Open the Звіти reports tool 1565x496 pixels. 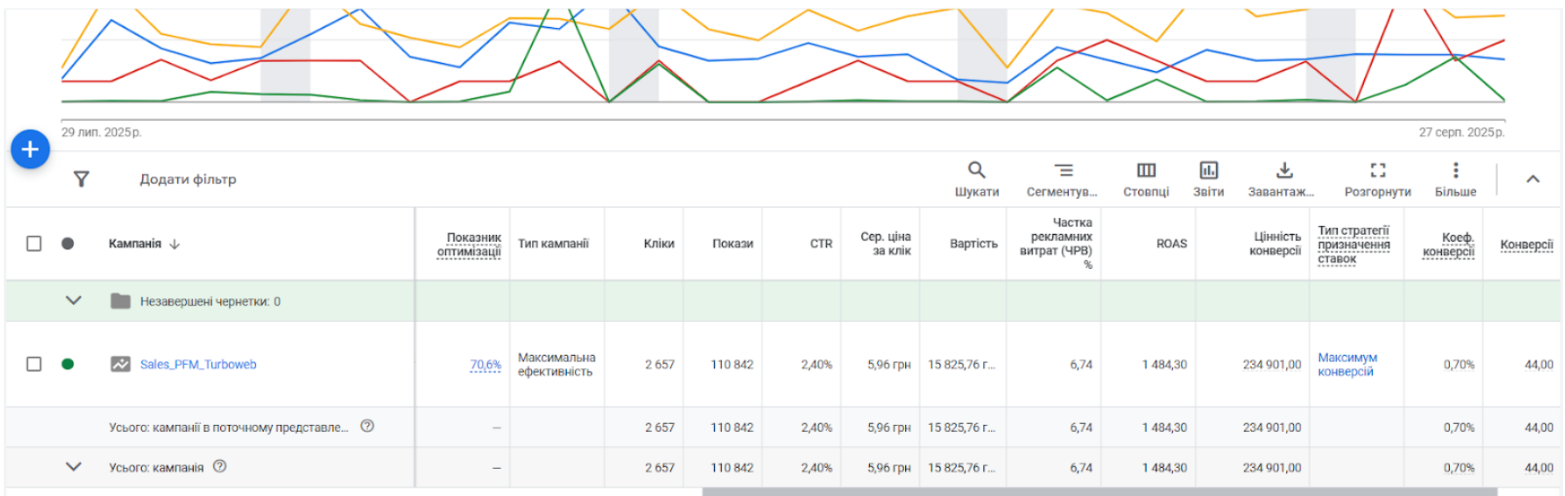coord(1208,178)
